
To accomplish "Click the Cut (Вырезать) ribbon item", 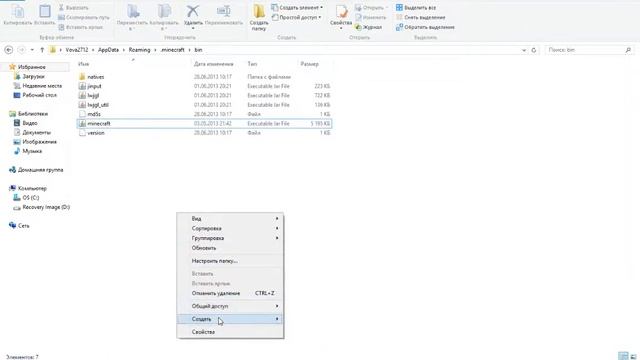I will click(x=73, y=8).
